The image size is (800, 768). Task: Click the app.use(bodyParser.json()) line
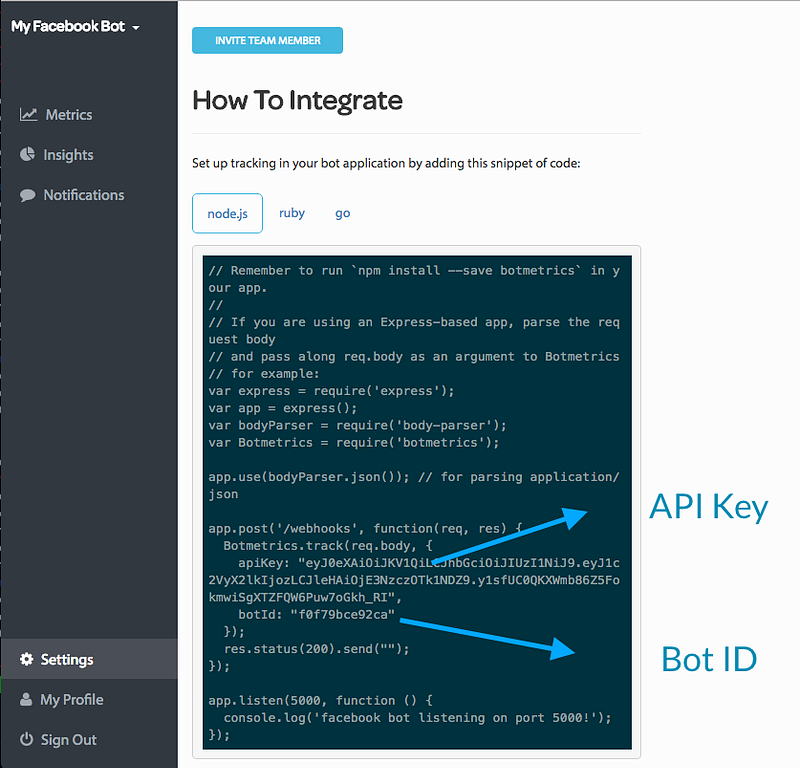click(414, 477)
